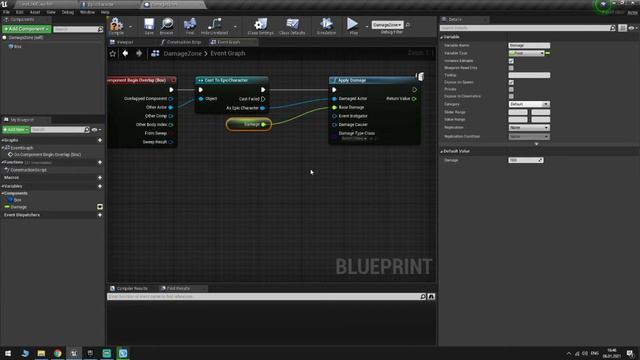Navigate back with the left arrow
The height and width of the screenshot is (360, 640).
[x=125, y=53]
